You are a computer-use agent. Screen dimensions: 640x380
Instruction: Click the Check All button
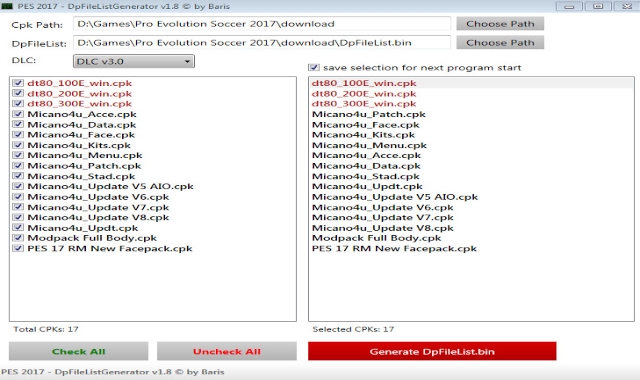coord(78,351)
